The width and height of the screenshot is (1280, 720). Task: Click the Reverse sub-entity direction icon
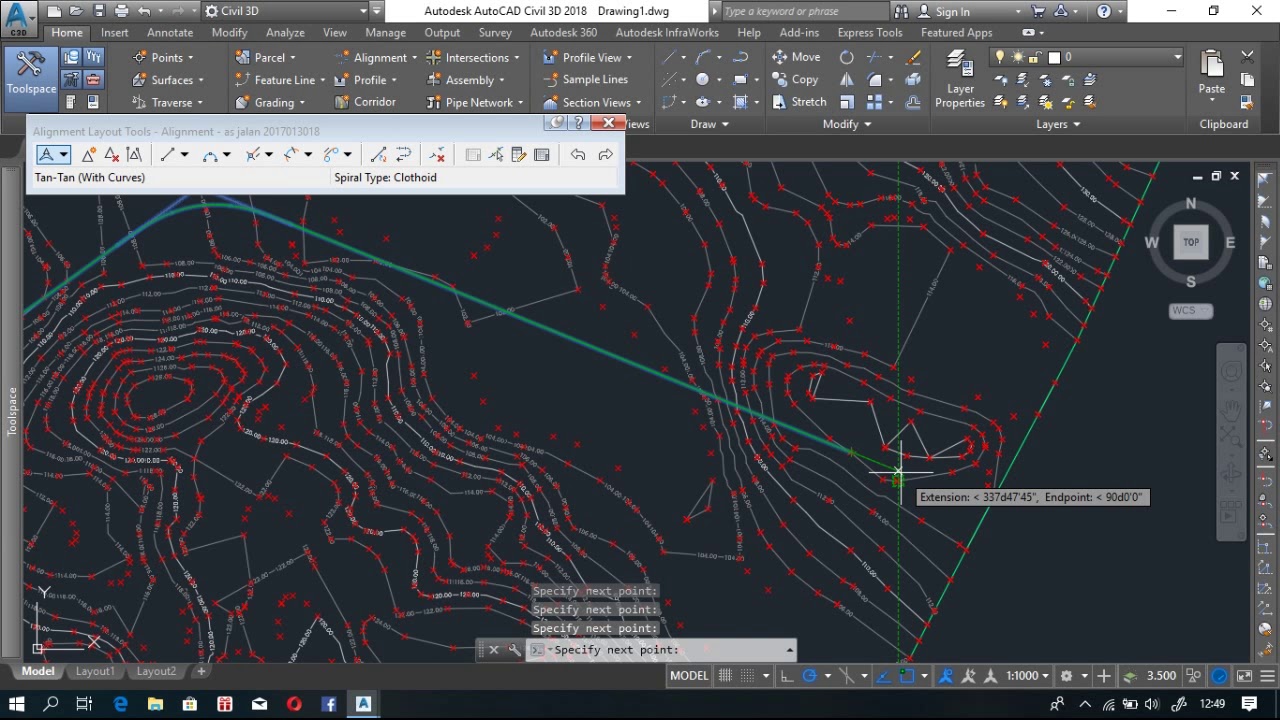click(x=404, y=154)
